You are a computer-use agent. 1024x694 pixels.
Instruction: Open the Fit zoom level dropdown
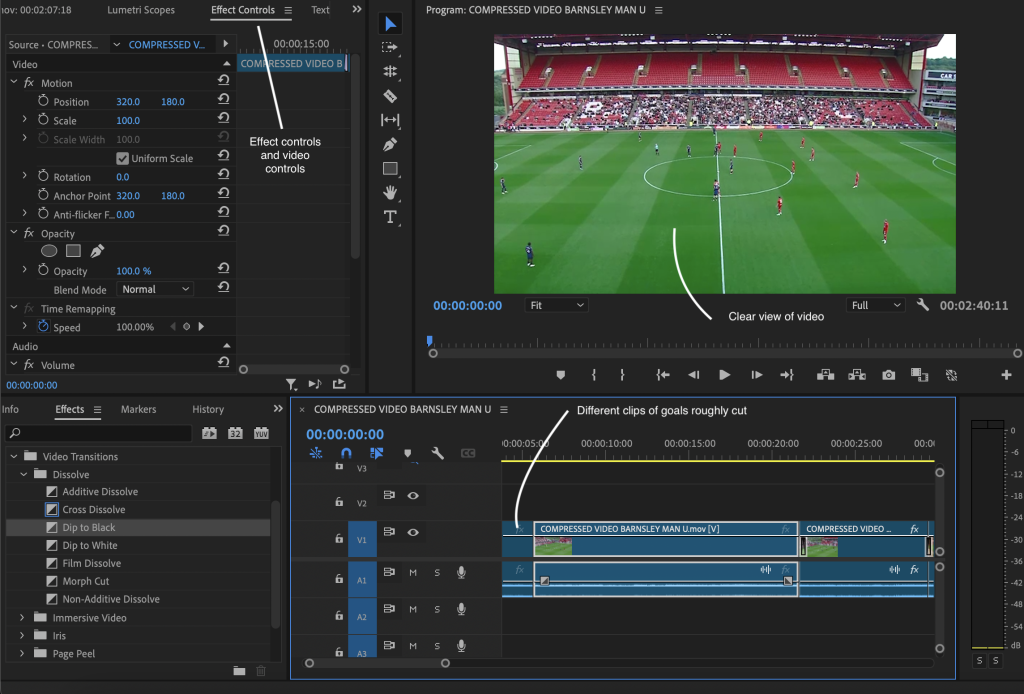(x=557, y=305)
